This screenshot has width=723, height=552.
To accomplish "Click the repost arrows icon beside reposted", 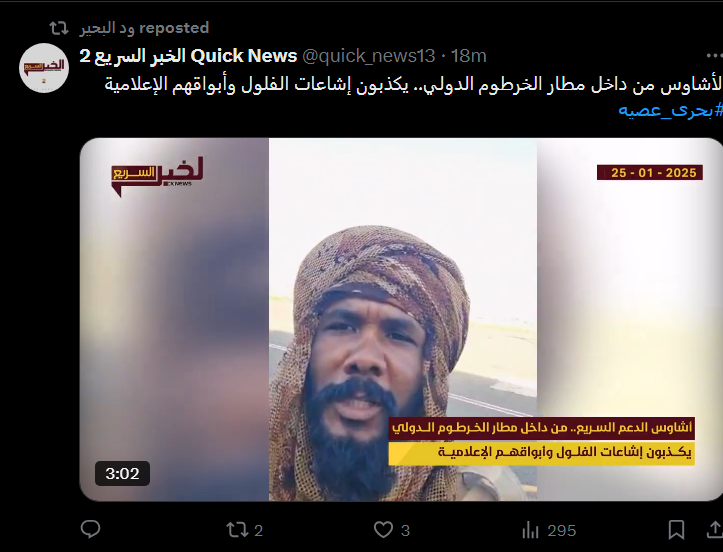I will [59, 28].
